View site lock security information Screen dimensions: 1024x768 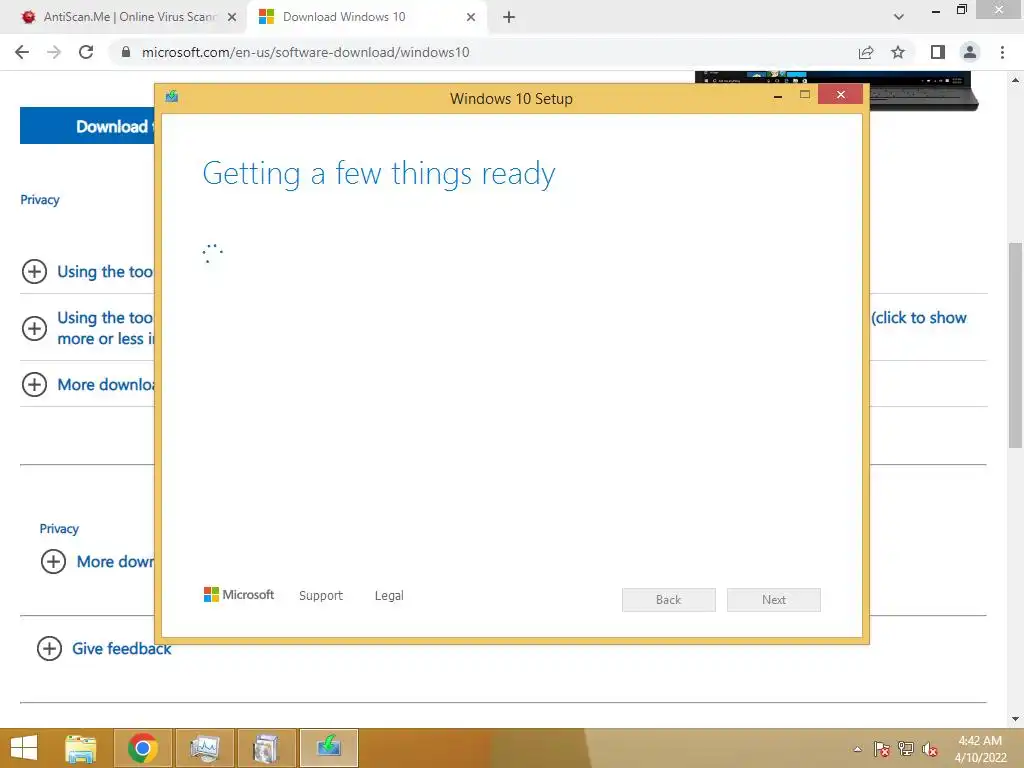(126, 52)
